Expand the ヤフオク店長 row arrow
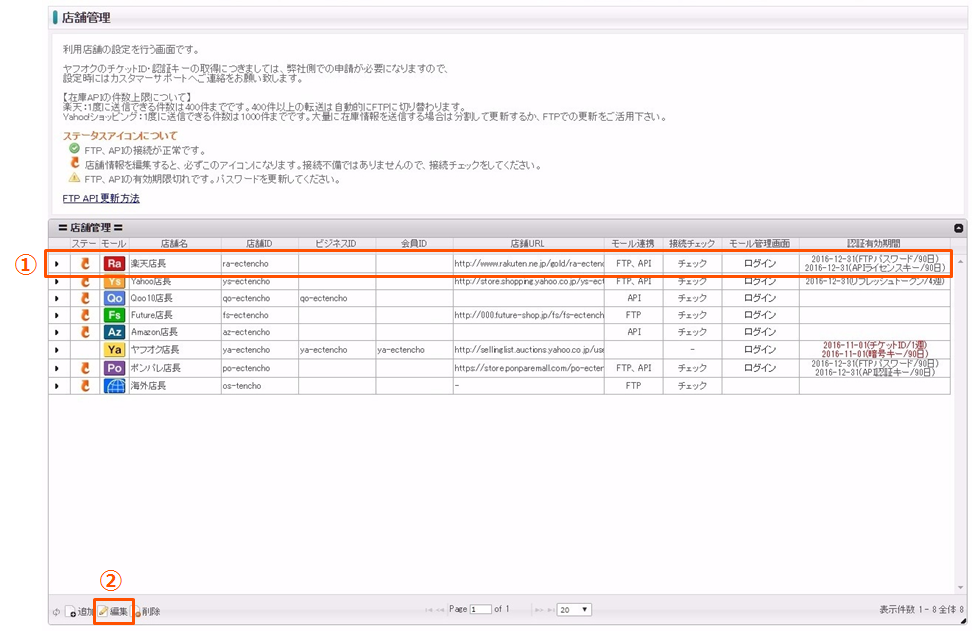This screenshot has width=972, height=631. [56, 350]
